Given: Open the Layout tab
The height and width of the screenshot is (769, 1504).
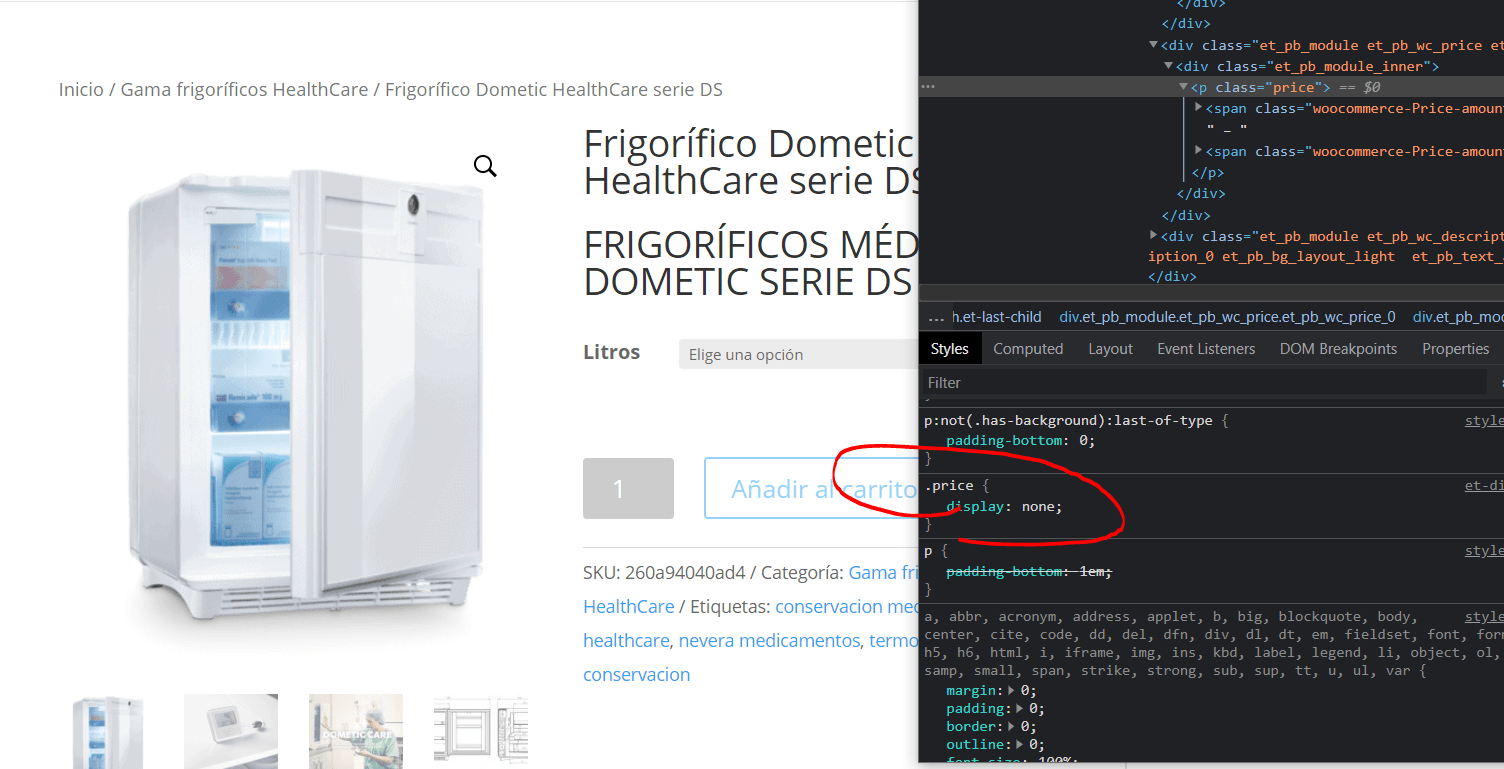Looking at the screenshot, I should coord(1110,348).
